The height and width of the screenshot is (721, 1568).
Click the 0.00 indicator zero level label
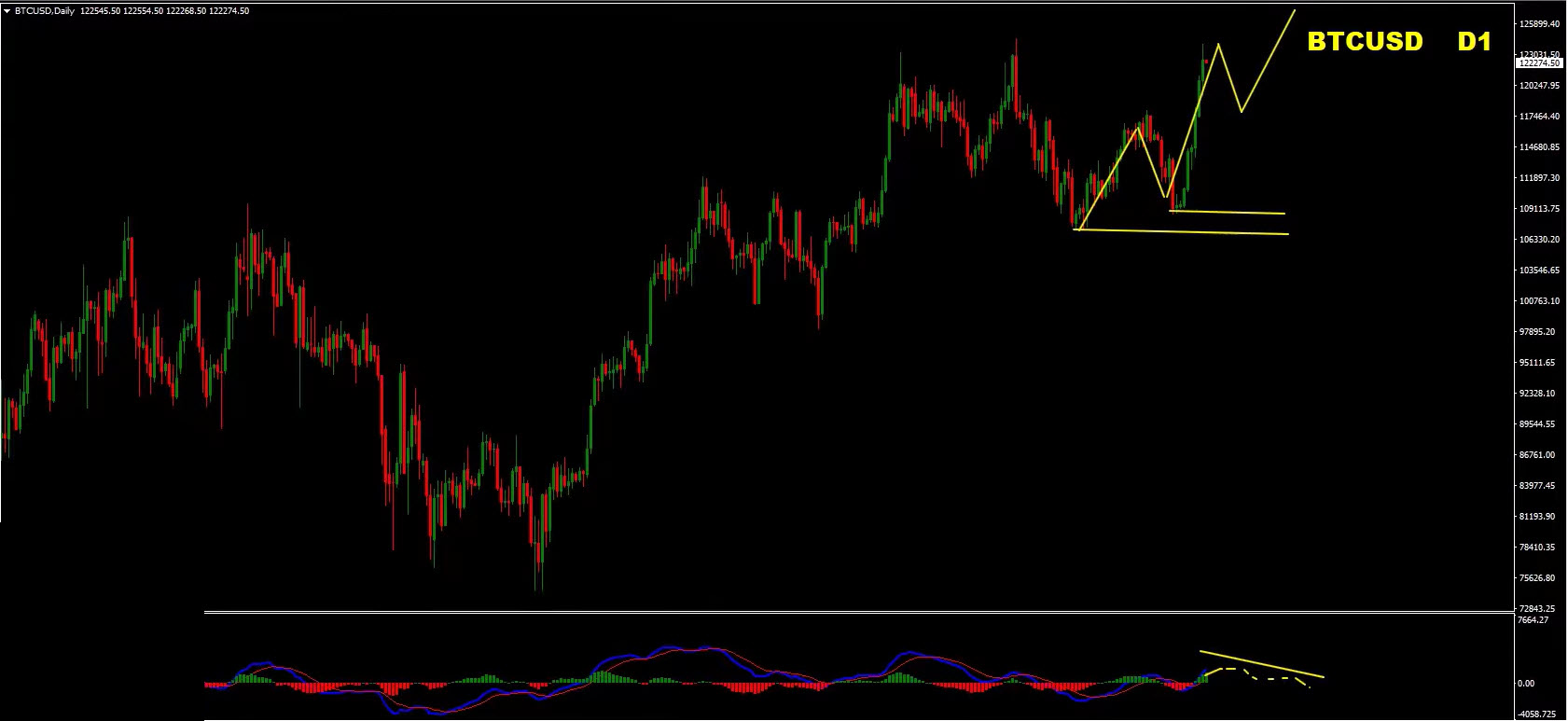1526,684
